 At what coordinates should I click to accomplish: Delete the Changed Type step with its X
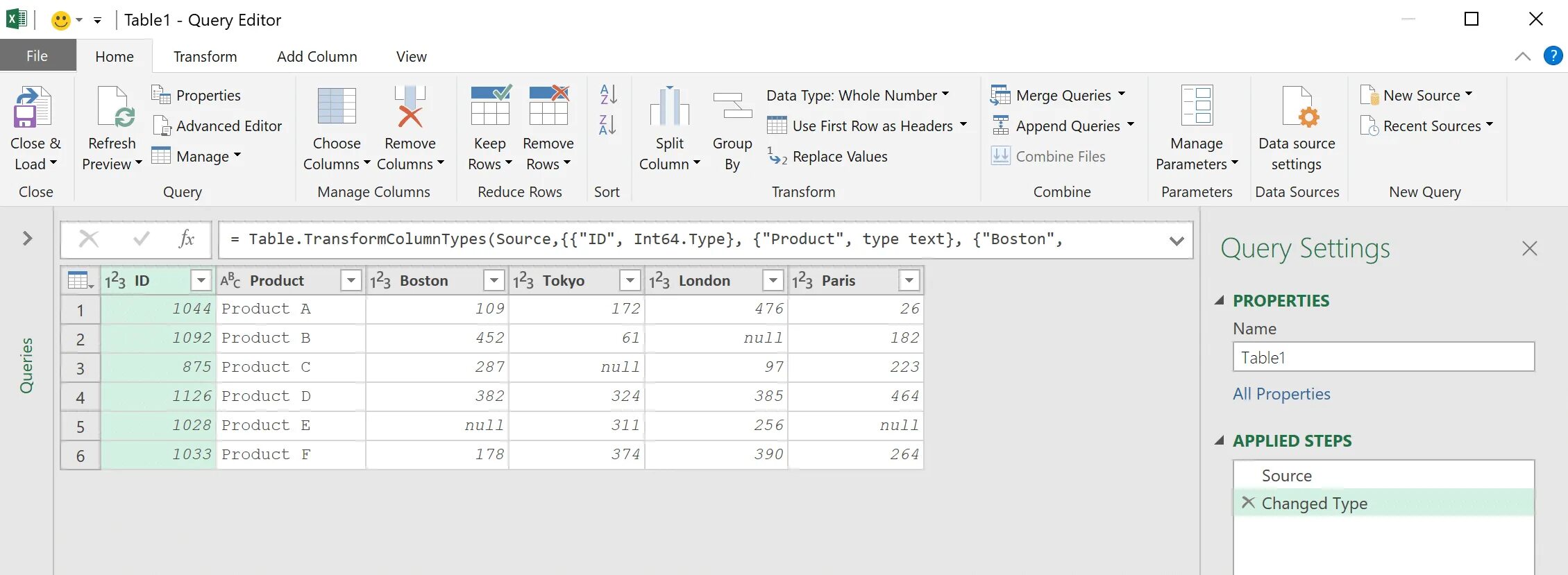pyautogui.click(x=1248, y=502)
